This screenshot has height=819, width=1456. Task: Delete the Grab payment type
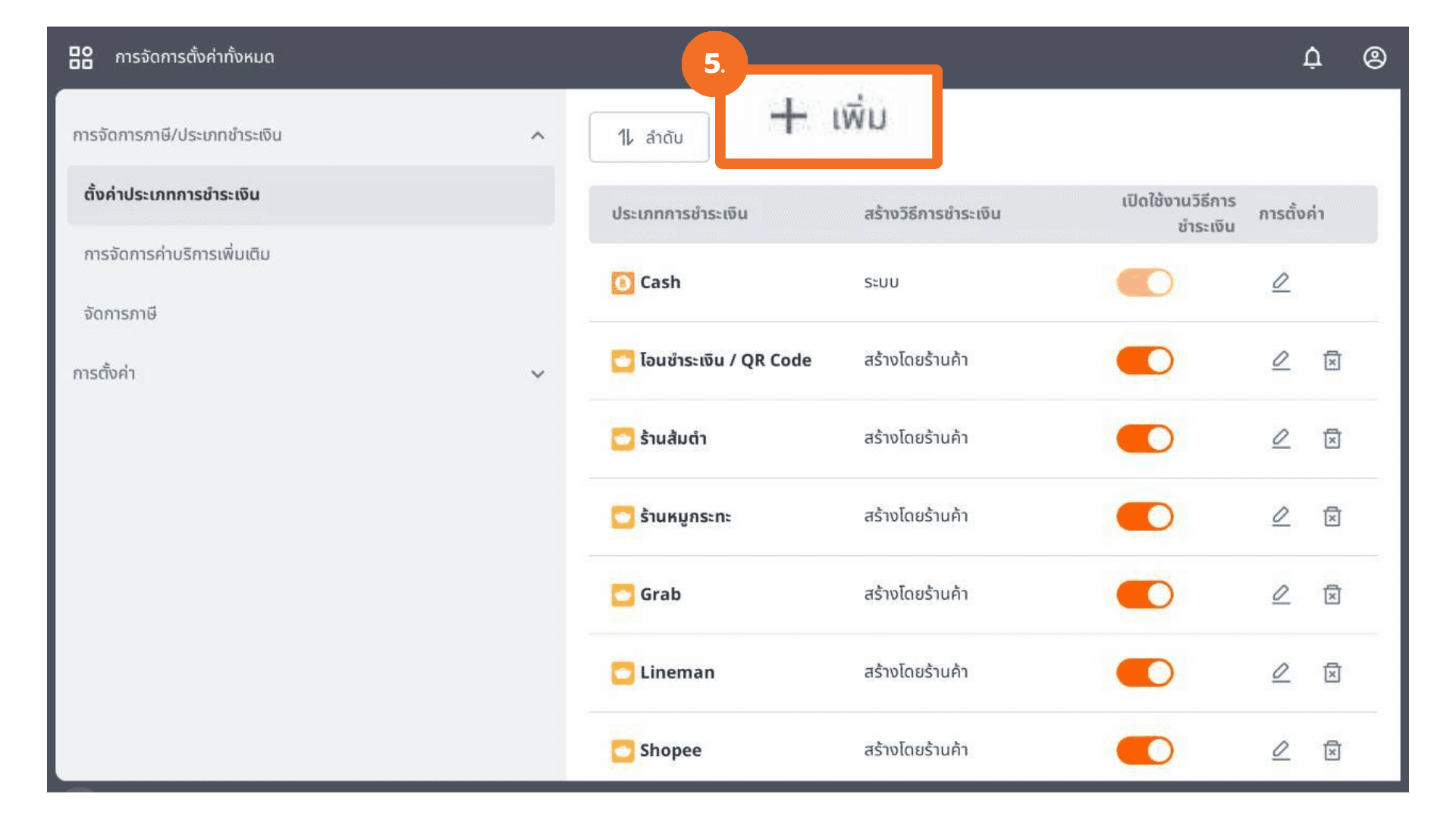[x=1332, y=595]
